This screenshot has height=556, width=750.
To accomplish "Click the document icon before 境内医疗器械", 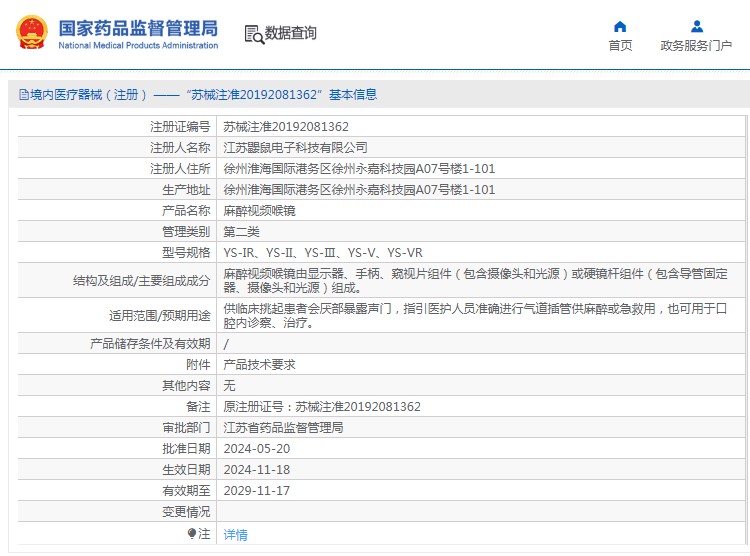I will tap(24, 95).
